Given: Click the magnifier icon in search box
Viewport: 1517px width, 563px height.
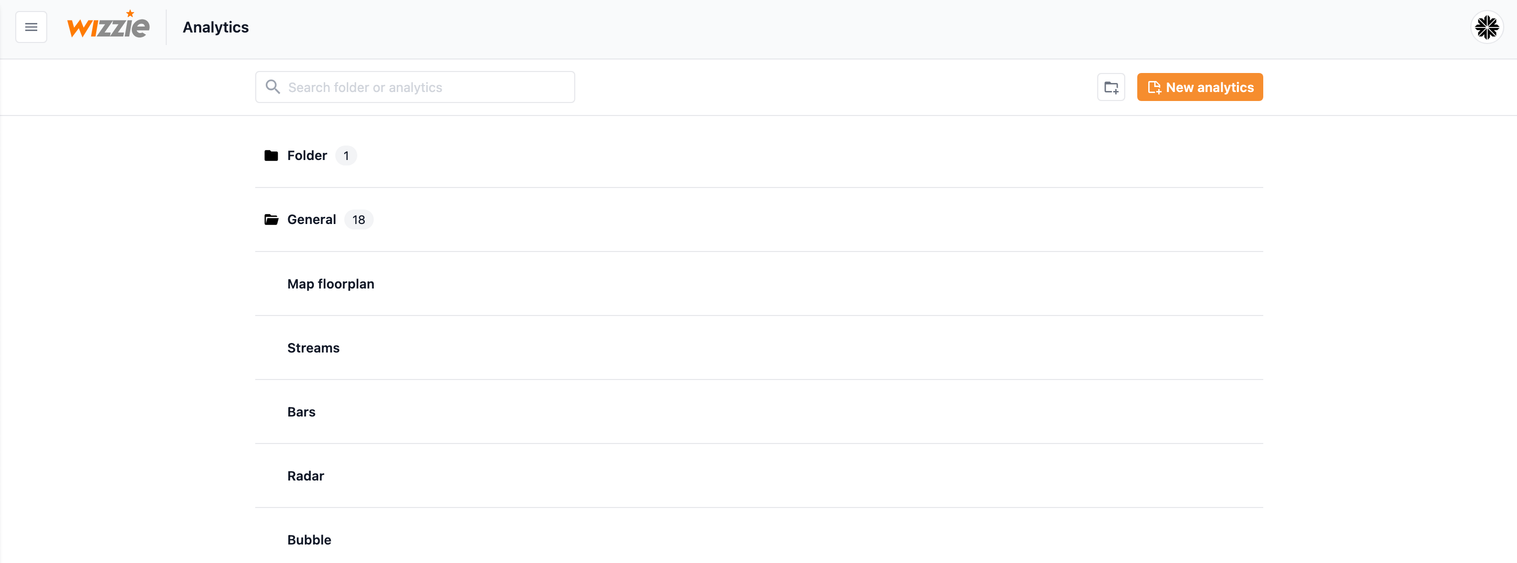Looking at the screenshot, I should coord(273,87).
